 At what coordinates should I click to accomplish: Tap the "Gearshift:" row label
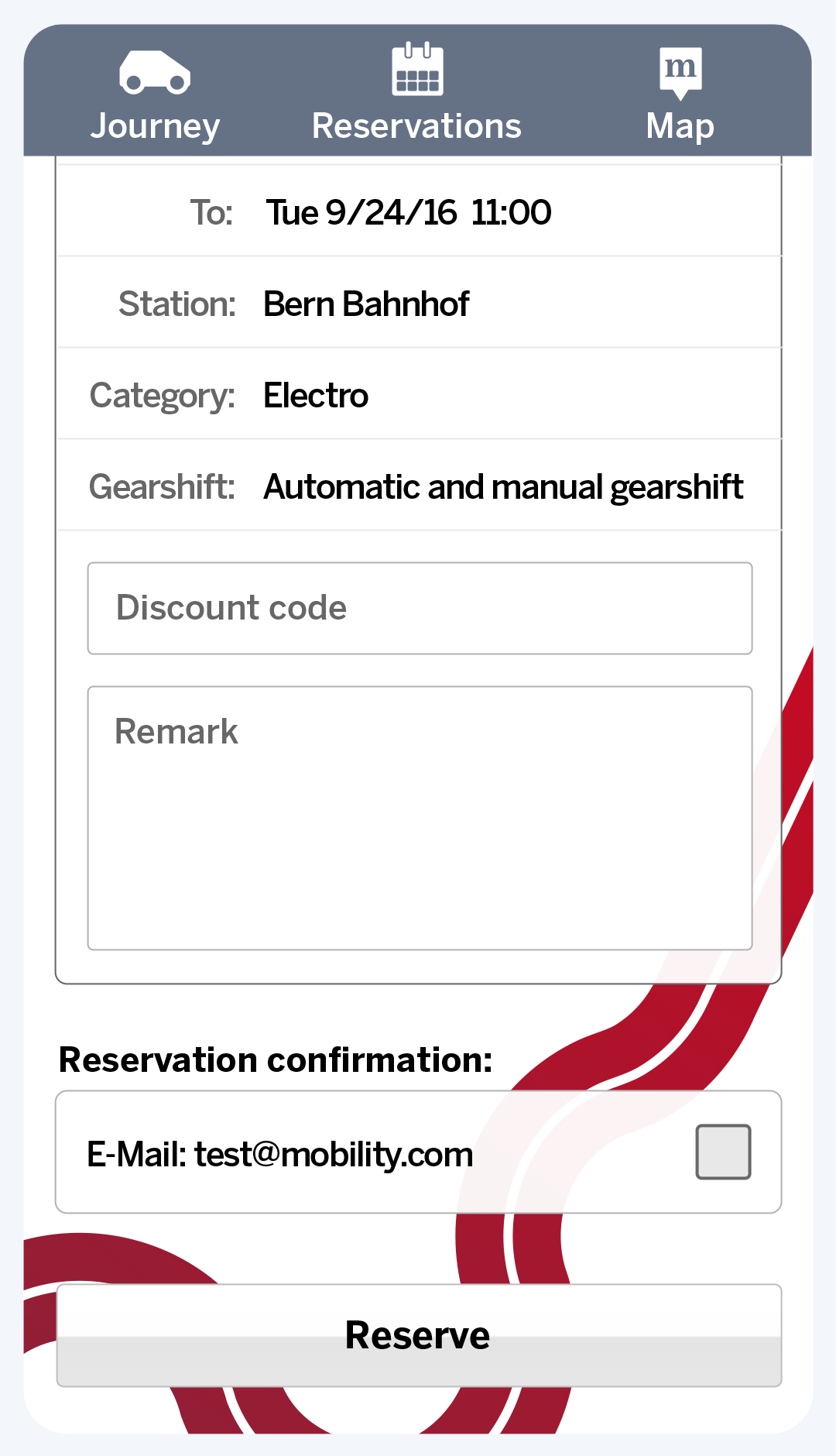(162, 487)
